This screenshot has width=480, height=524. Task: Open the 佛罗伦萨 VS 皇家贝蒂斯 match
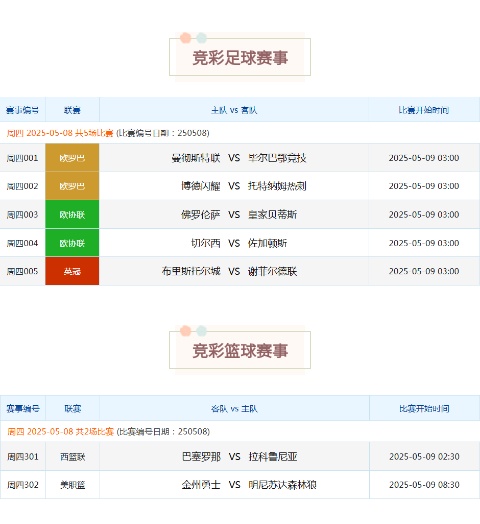tap(239, 215)
